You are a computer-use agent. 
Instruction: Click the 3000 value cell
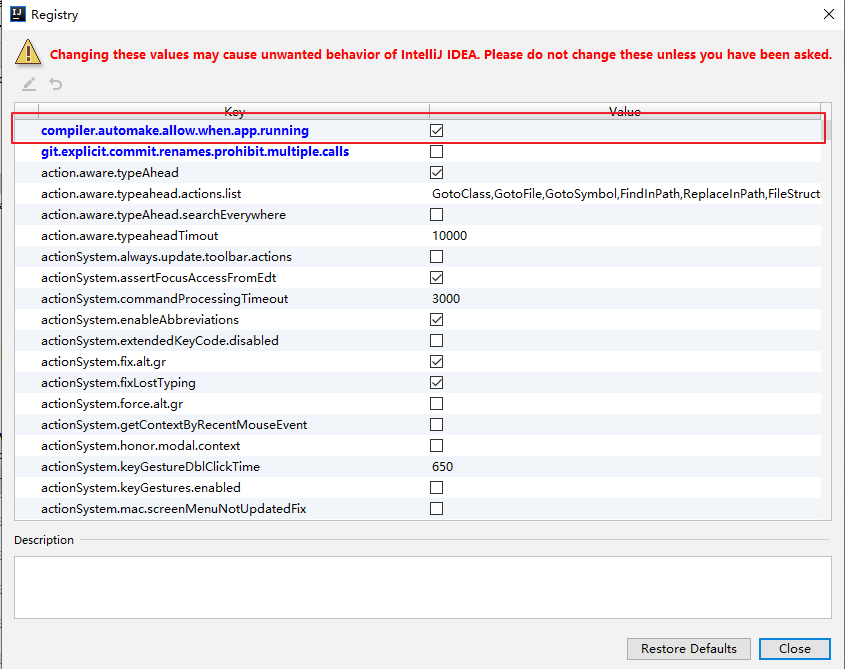pos(626,299)
